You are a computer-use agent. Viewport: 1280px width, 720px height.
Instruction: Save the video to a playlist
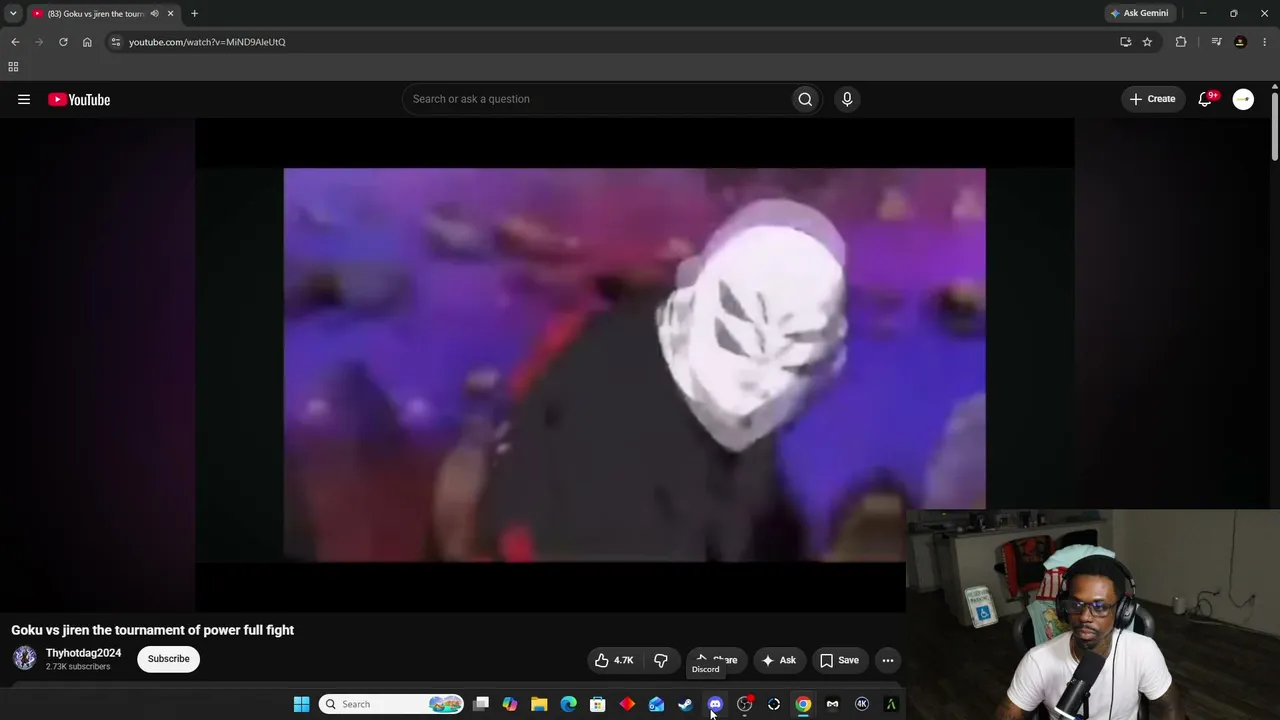click(x=839, y=660)
